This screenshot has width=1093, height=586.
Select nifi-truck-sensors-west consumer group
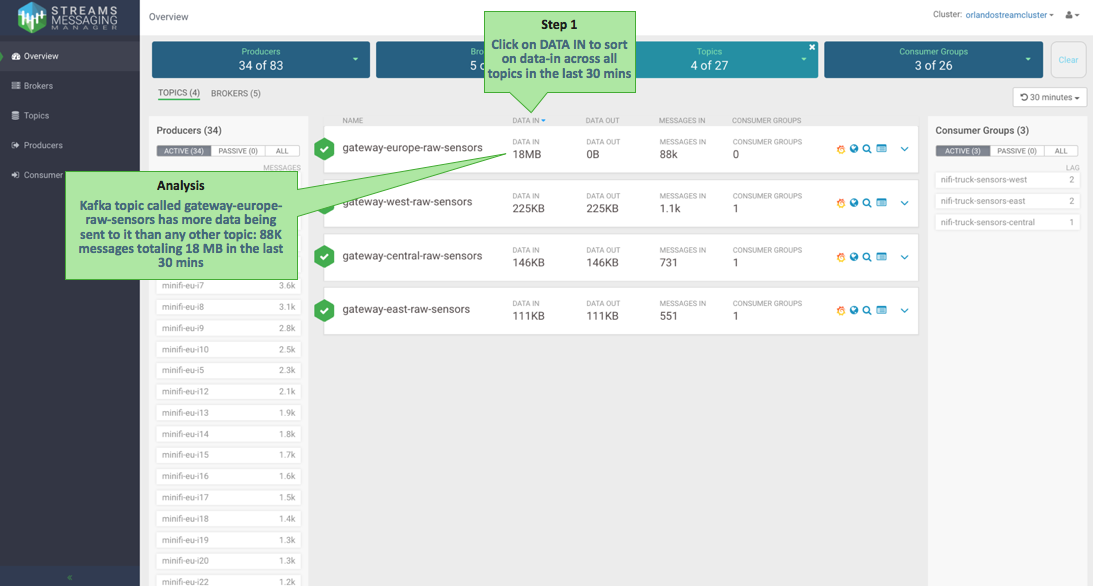click(1006, 180)
